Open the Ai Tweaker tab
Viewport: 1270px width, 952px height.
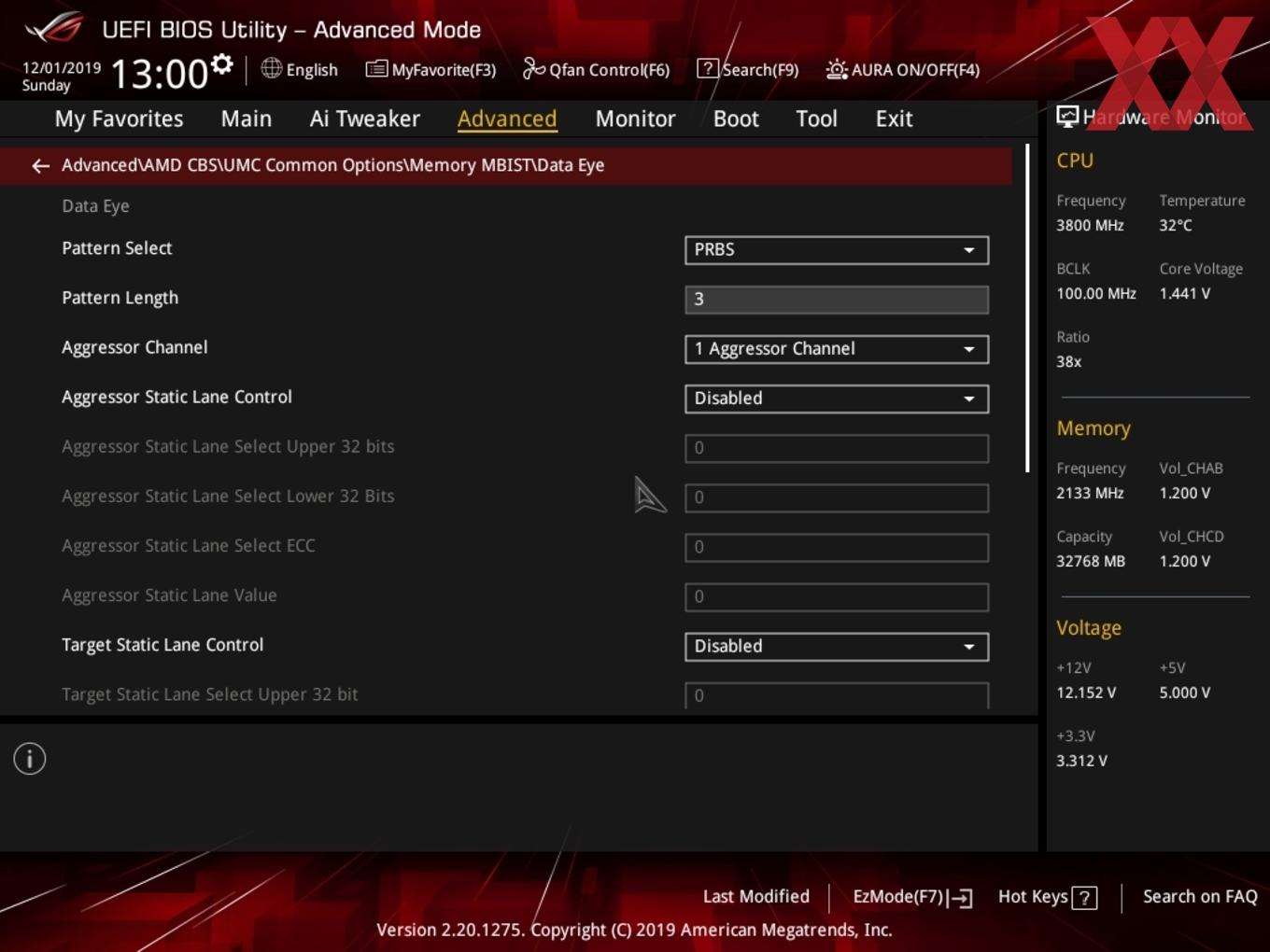click(x=365, y=119)
